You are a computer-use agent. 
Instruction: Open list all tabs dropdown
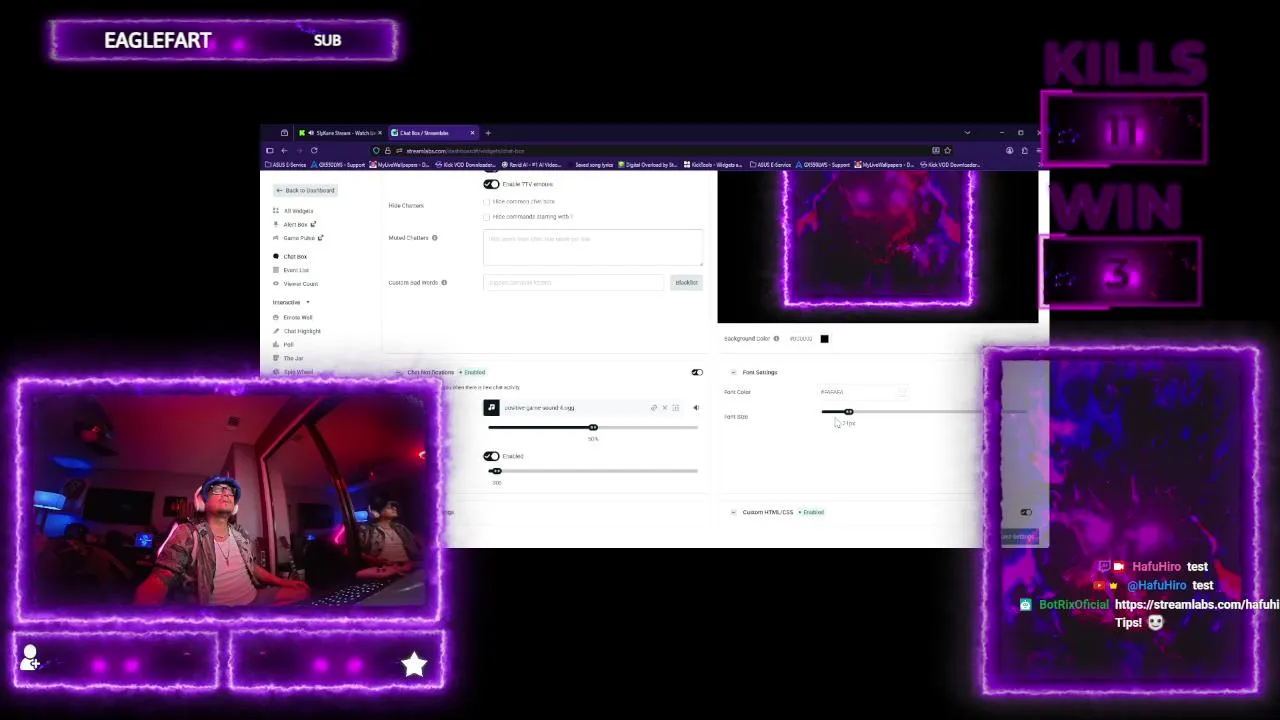click(967, 133)
